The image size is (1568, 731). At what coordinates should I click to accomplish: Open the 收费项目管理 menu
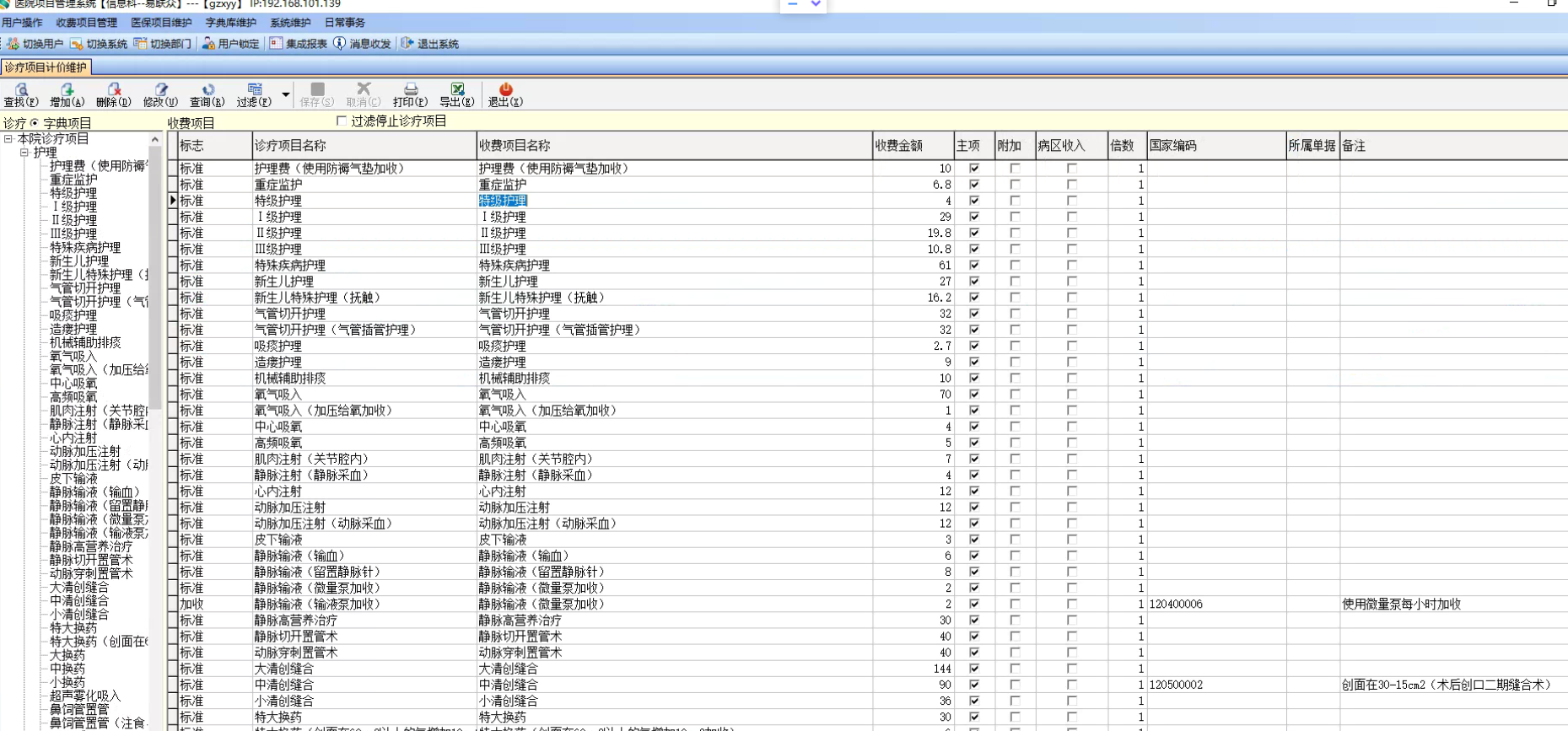coord(87,23)
